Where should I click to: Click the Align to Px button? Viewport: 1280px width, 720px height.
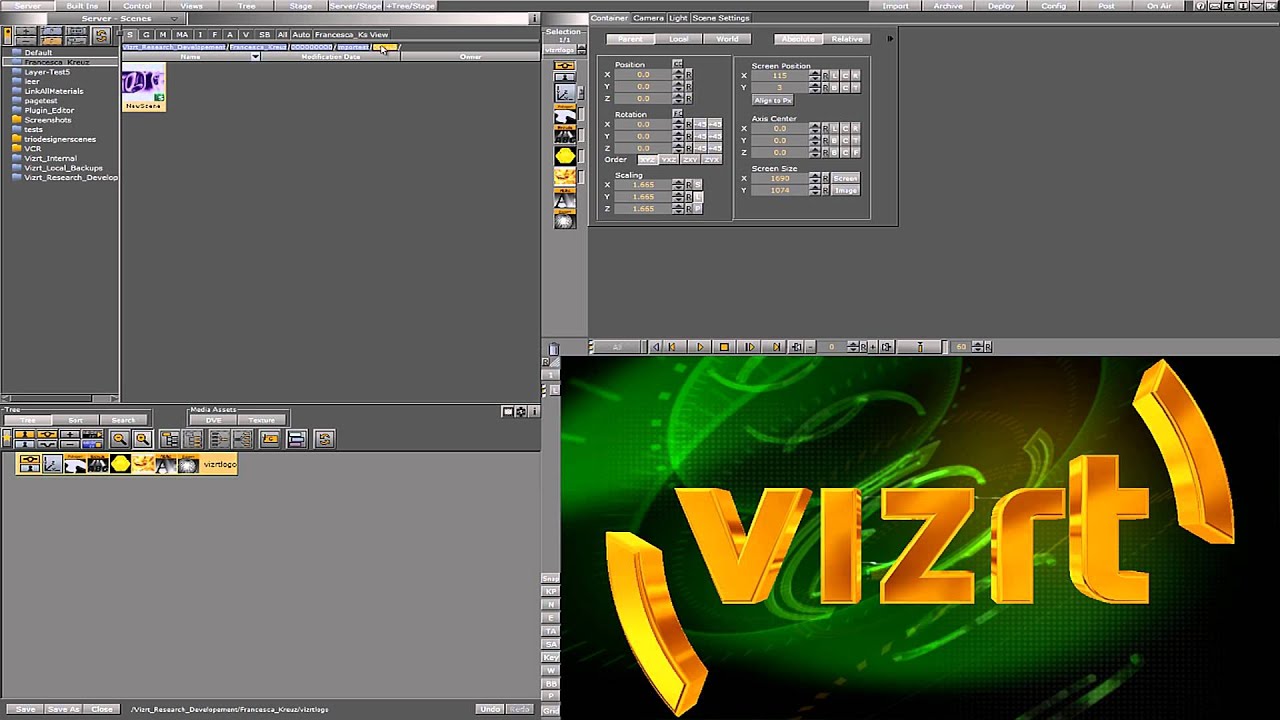pos(773,100)
